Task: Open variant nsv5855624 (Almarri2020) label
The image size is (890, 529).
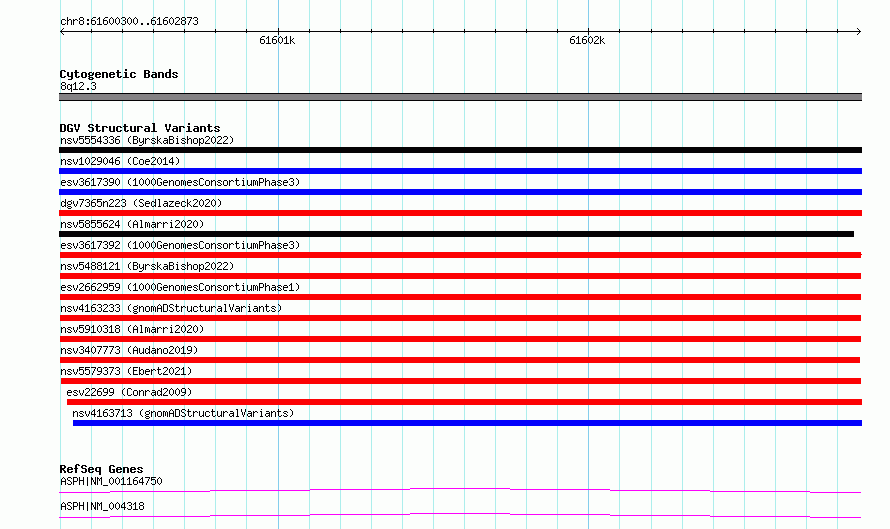Action: (x=132, y=224)
